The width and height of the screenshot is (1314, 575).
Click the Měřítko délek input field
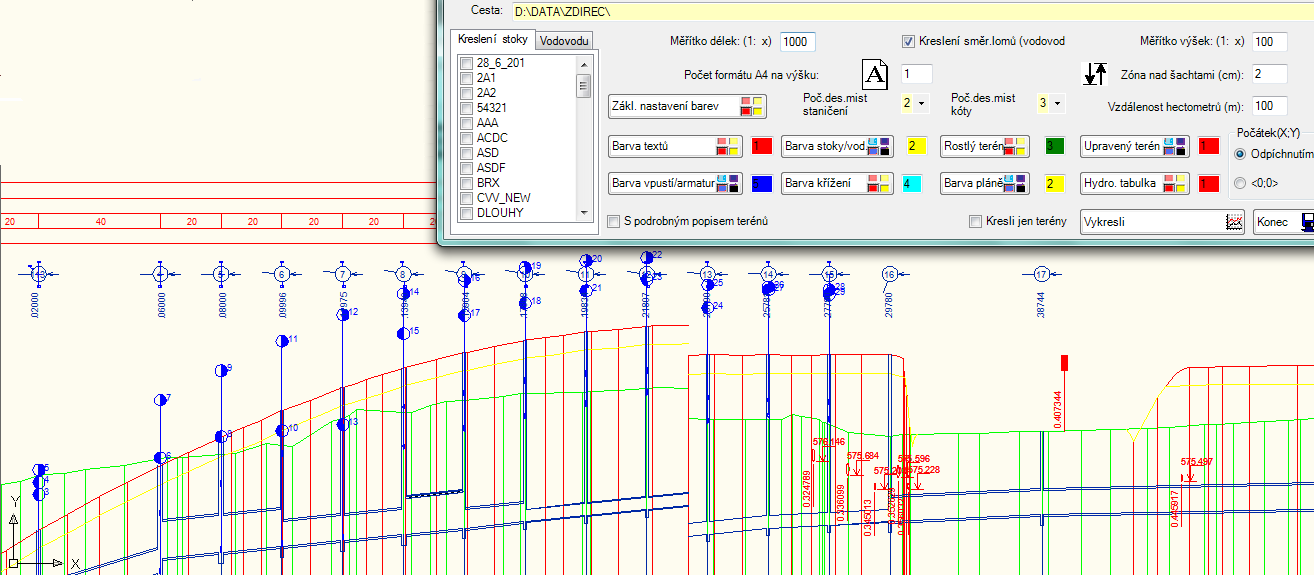point(798,42)
